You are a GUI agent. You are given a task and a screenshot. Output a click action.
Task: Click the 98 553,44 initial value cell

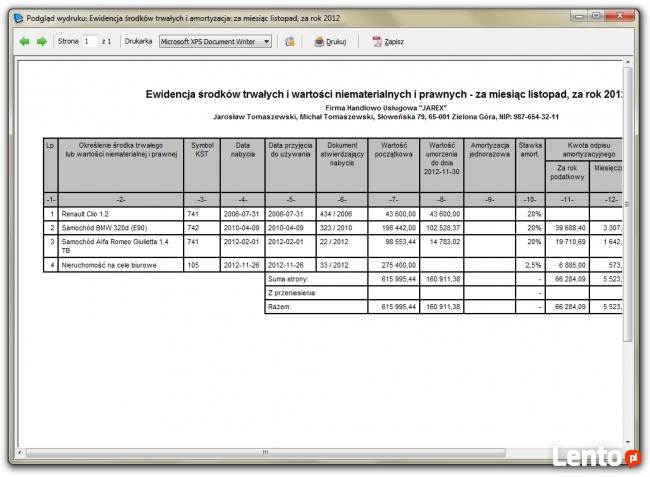[394, 246]
